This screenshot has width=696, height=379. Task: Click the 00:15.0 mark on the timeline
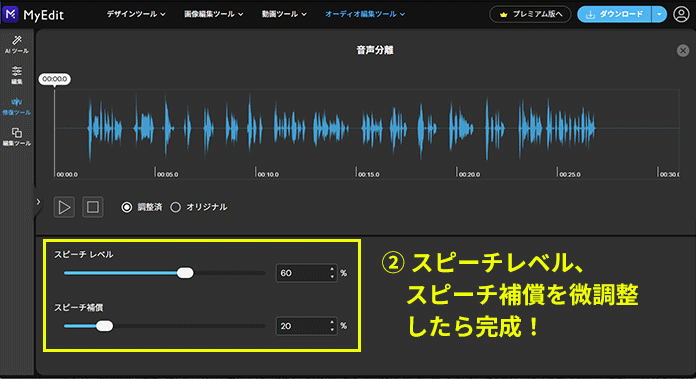[368, 174]
